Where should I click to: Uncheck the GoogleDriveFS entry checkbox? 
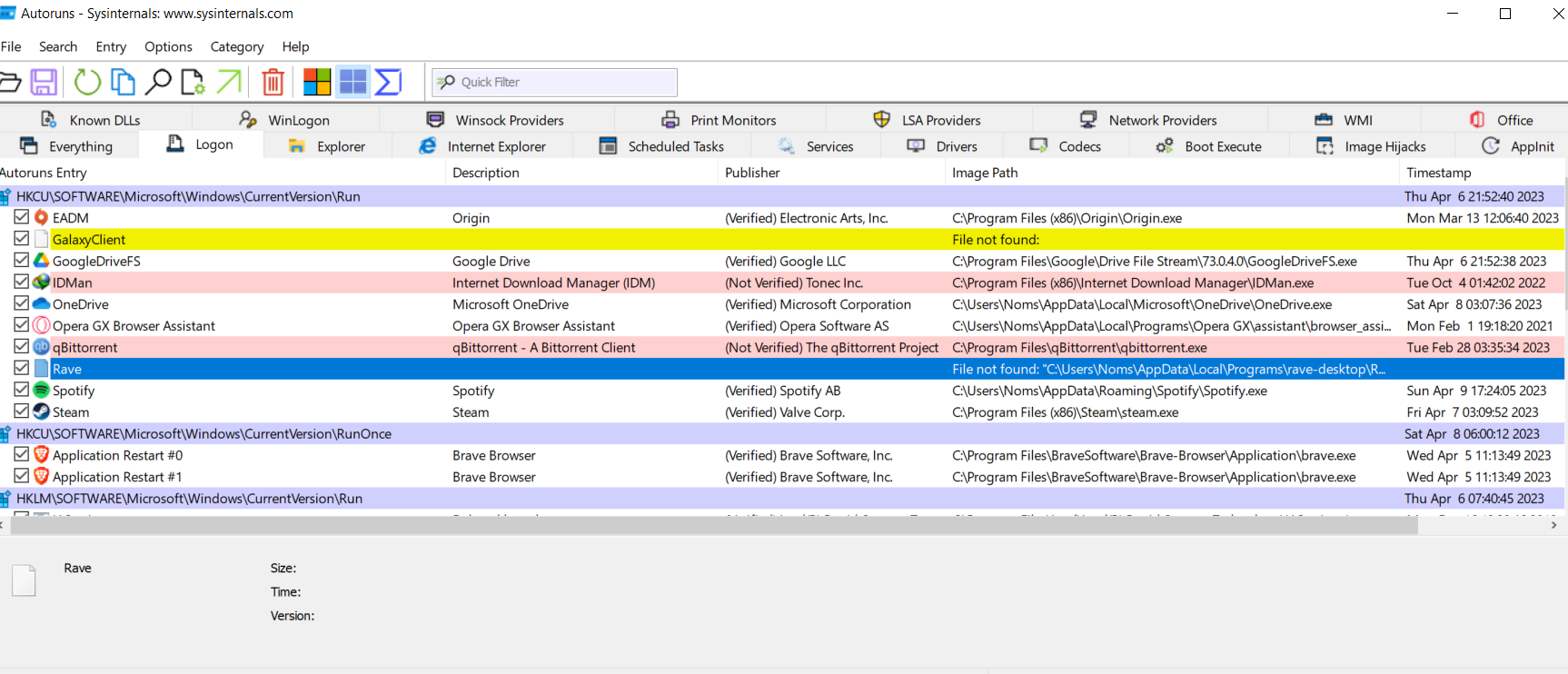coord(22,260)
